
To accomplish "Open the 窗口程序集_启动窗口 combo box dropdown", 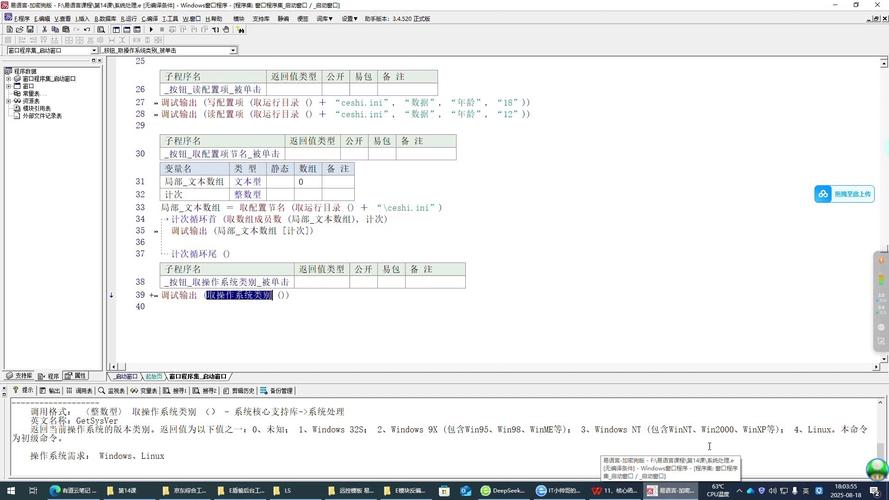I will click(x=92, y=50).
